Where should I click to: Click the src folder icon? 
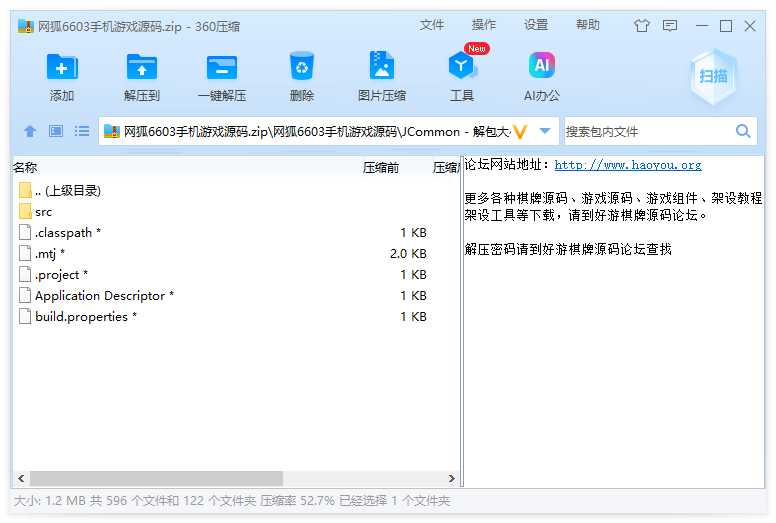pyautogui.click(x=25, y=211)
